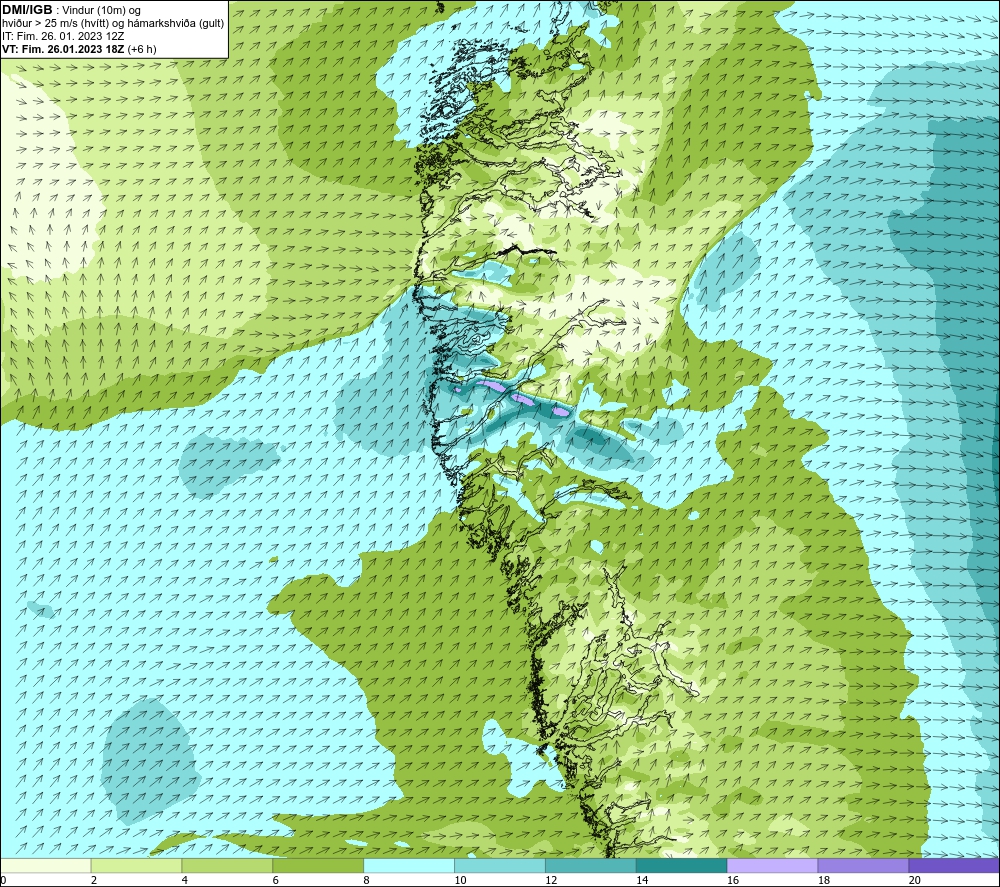Click the 0–2 m/s pale color swatch
The width and height of the screenshot is (1000, 887).
[45, 865]
